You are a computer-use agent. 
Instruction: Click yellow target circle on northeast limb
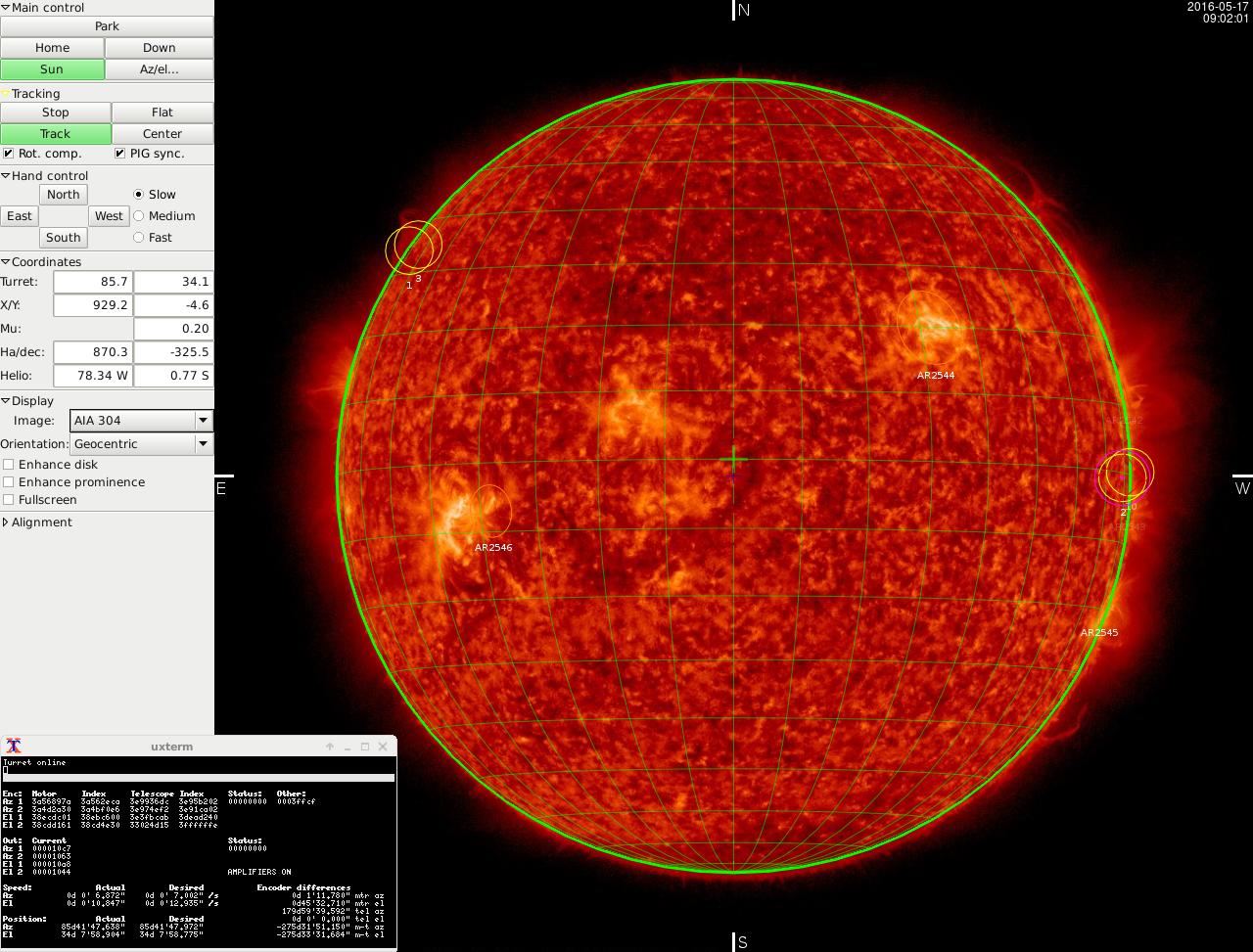click(413, 247)
